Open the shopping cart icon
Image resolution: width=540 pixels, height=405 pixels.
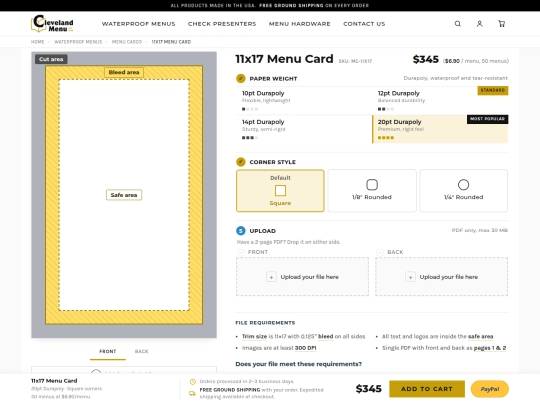point(501,24)
